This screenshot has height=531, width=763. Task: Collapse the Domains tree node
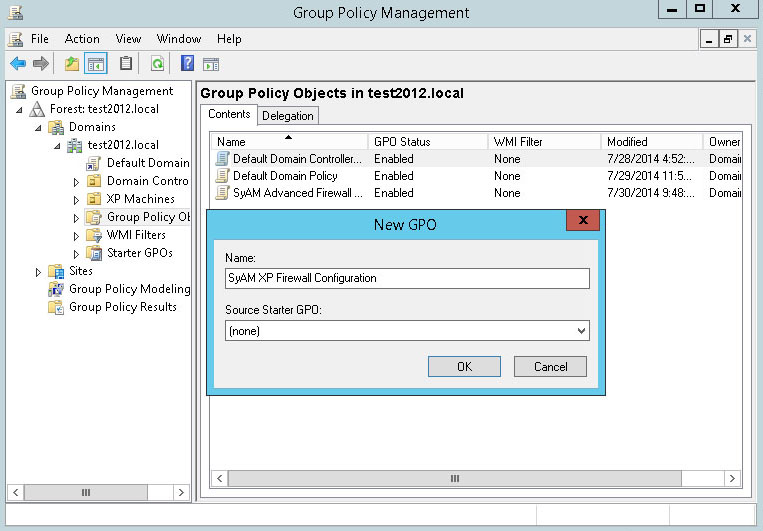coord(39,127)
